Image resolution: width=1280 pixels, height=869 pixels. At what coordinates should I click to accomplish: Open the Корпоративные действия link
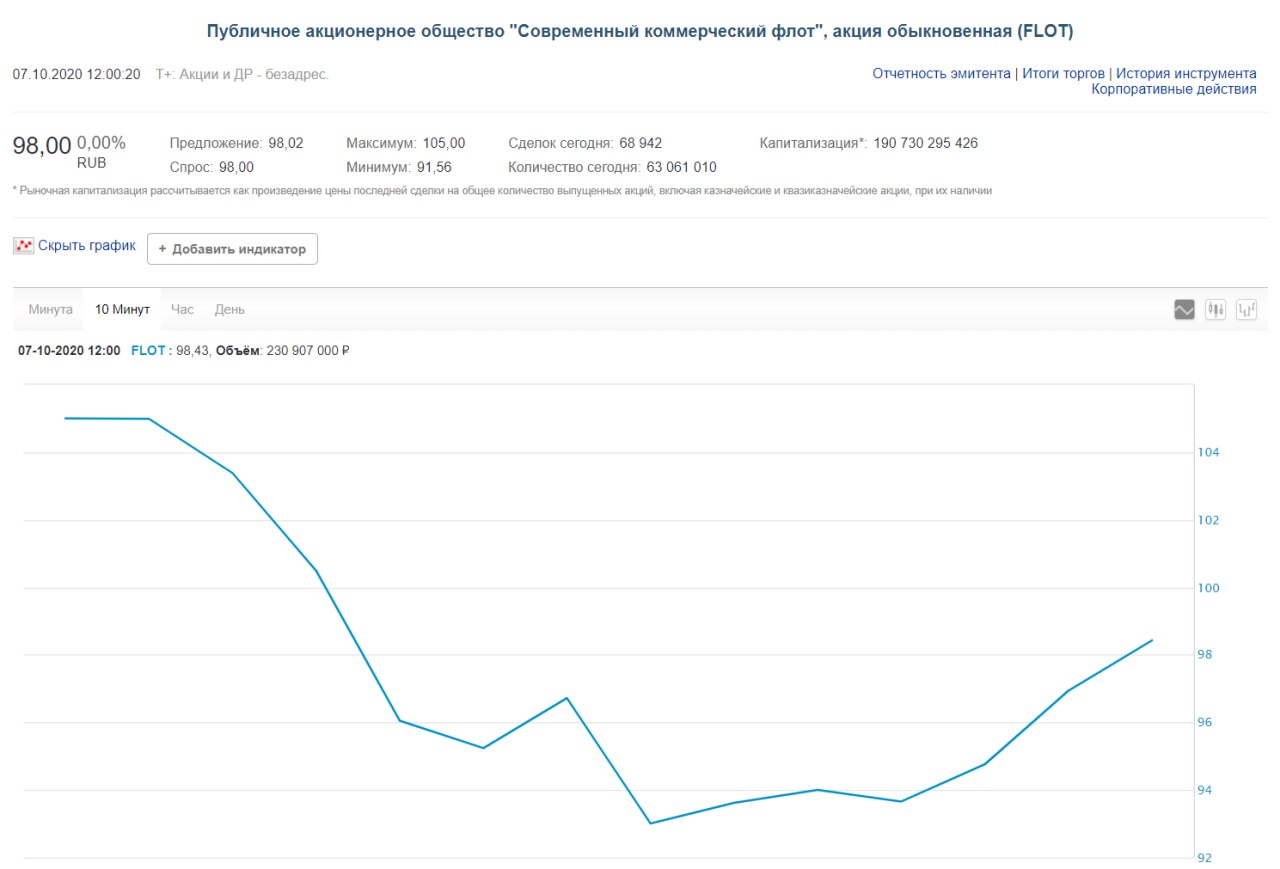1174,90
